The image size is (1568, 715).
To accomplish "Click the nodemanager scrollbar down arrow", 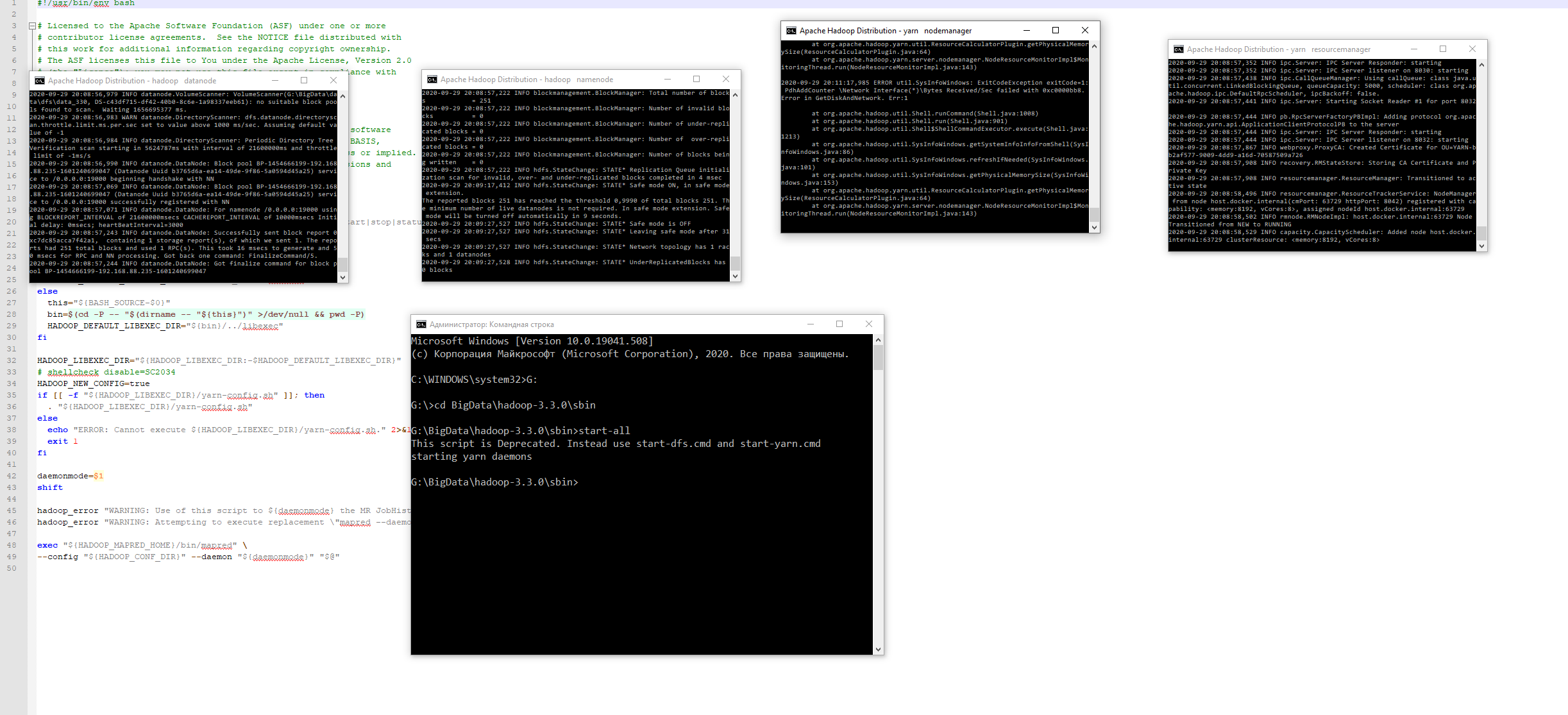I will click(1095, 227).
